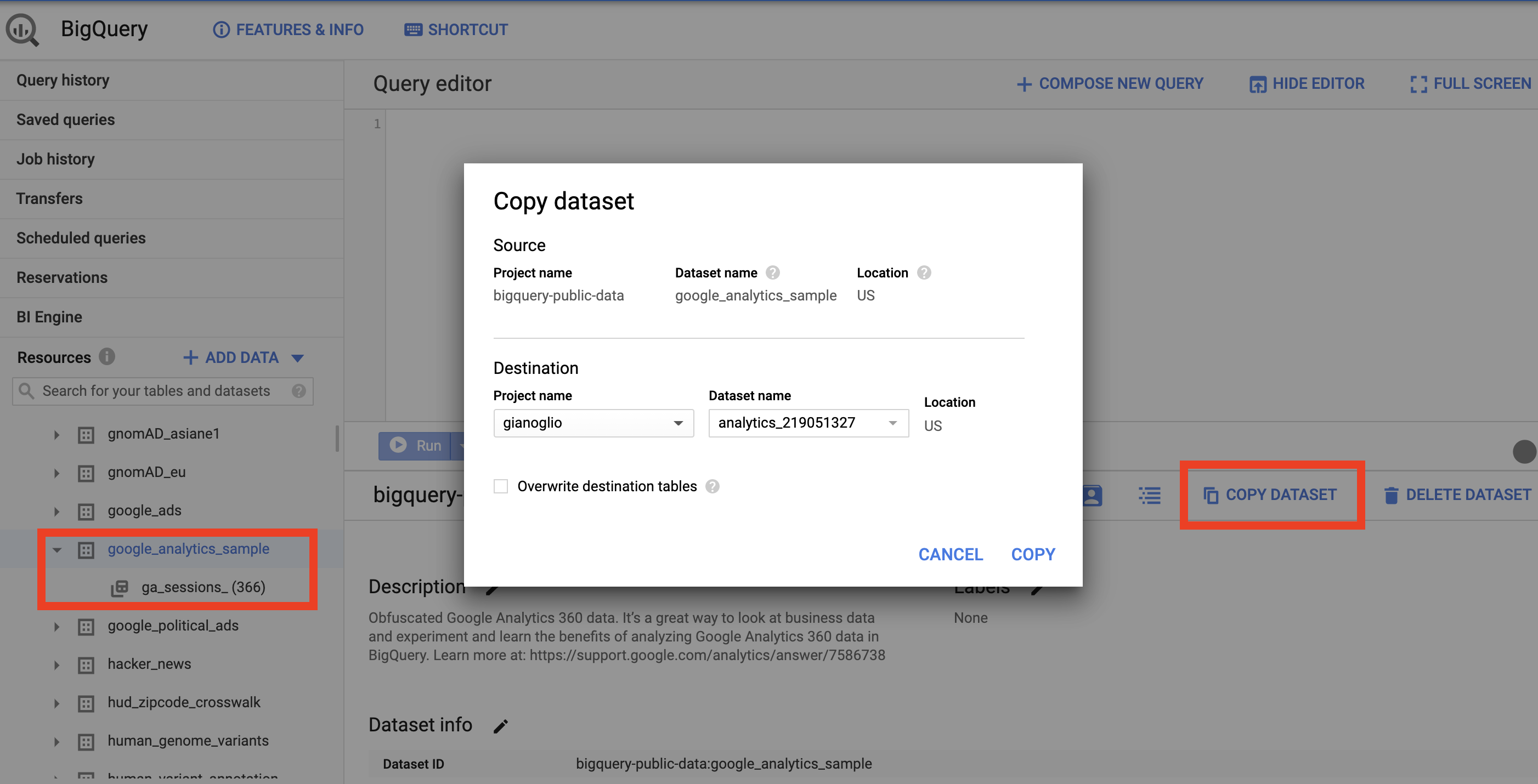Viewport: 1538px width, 784px height.
Task: Expand the google_political_ads dataset
Action: pos(56,627)
